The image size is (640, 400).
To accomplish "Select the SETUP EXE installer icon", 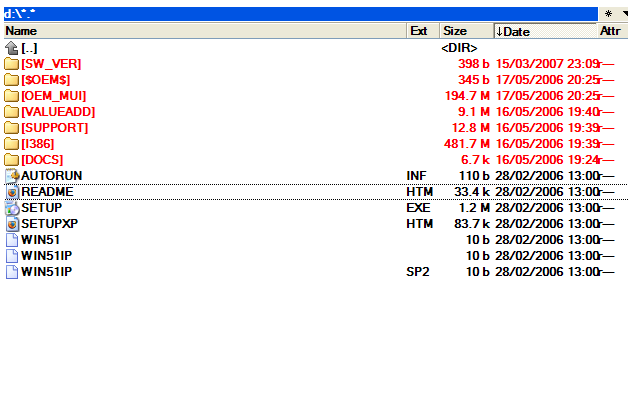I will click(12, 208).
